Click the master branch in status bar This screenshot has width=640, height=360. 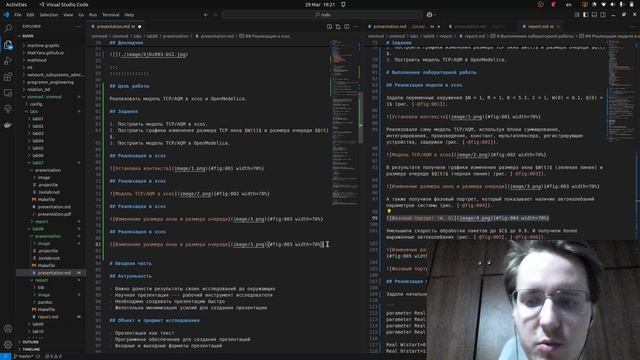click(25, 356)
